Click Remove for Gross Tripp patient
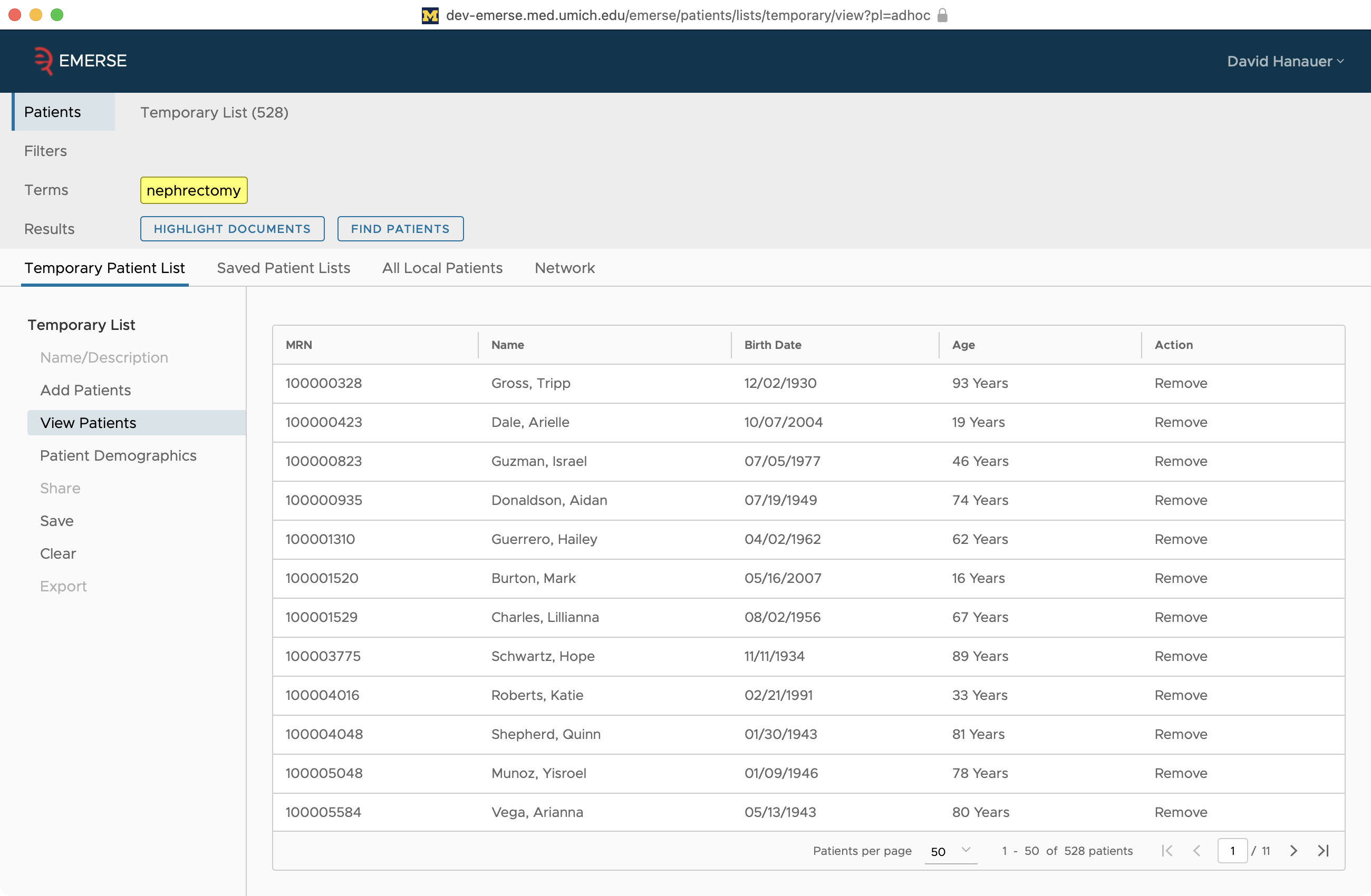Screen dimensions: 1371x896 1181,383
